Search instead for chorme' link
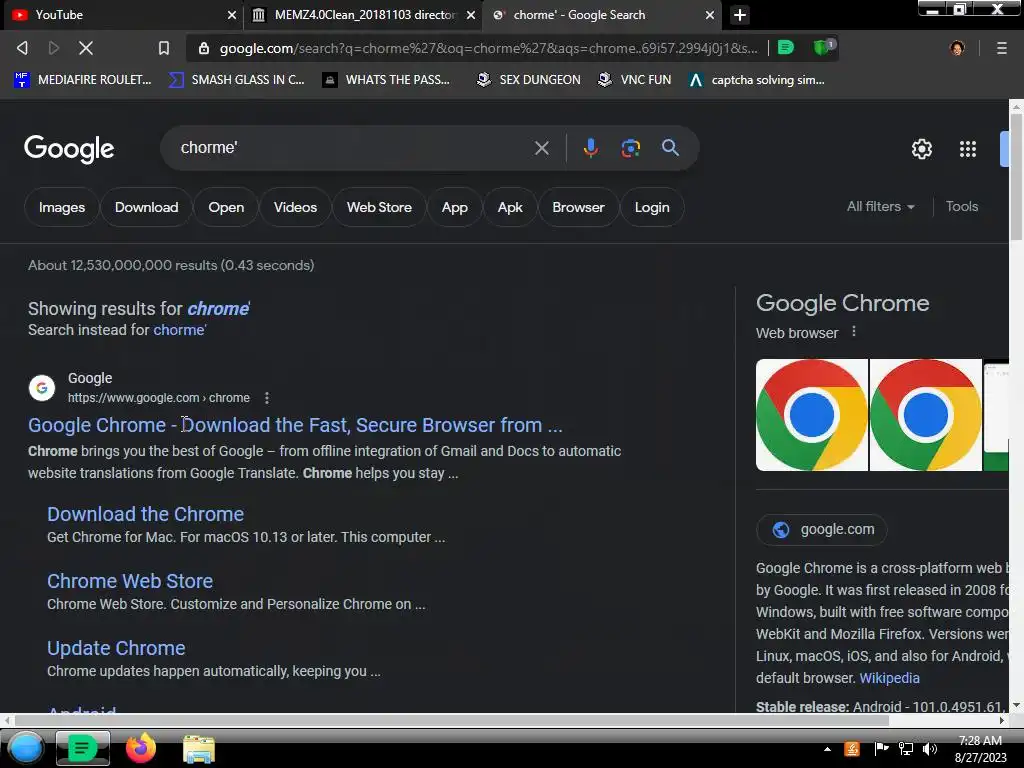Viewport: 1024px width, 768px height. (179, 330)
